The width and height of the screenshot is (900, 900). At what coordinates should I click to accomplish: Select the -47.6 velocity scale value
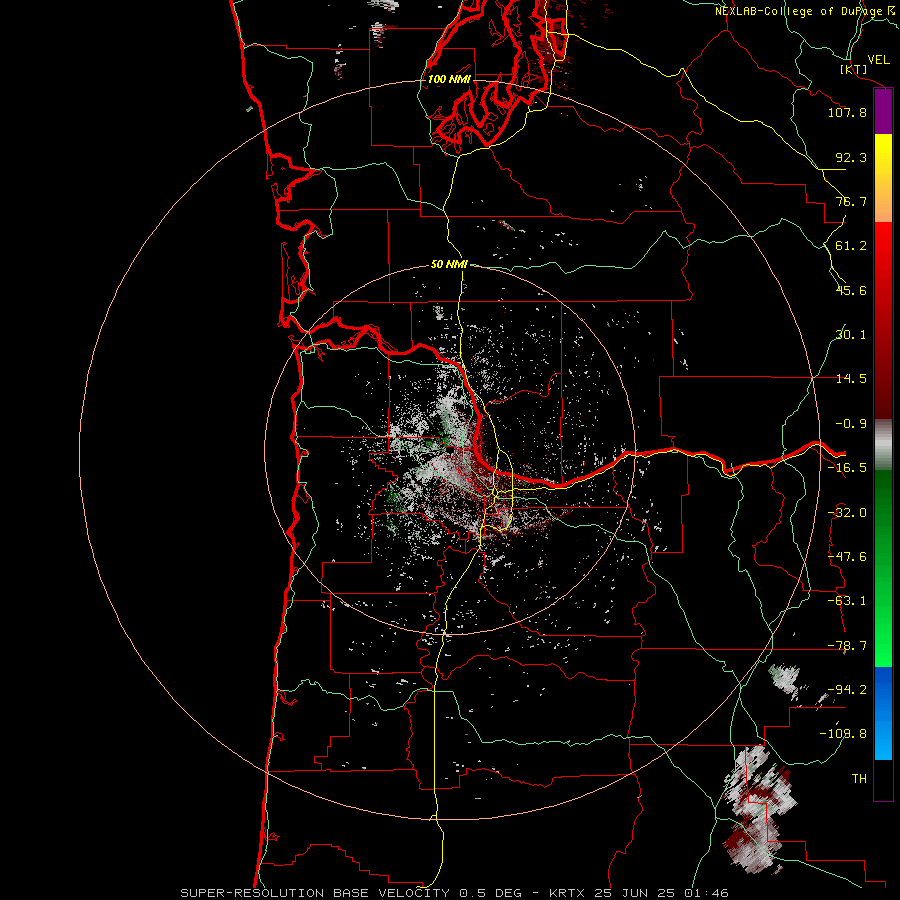pyautogui.click(x=847, y=557)
